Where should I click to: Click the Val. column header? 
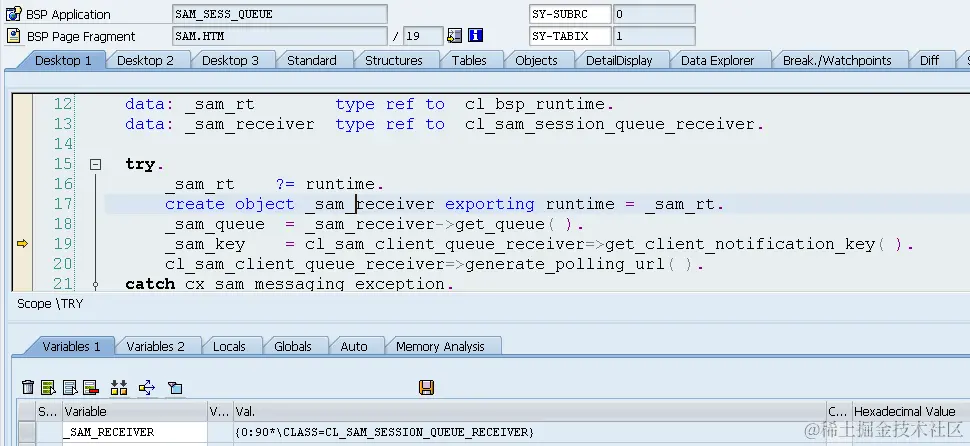[x=530, y=411]
